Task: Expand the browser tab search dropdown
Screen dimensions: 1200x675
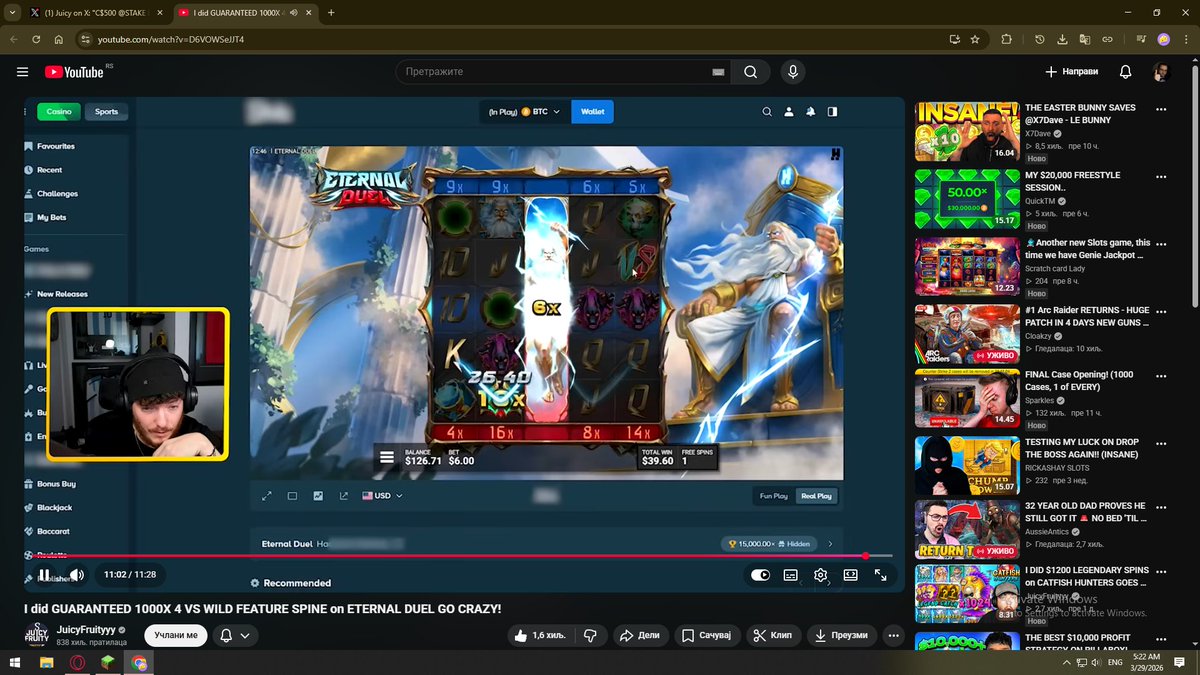Action: [x=11, y=13]
